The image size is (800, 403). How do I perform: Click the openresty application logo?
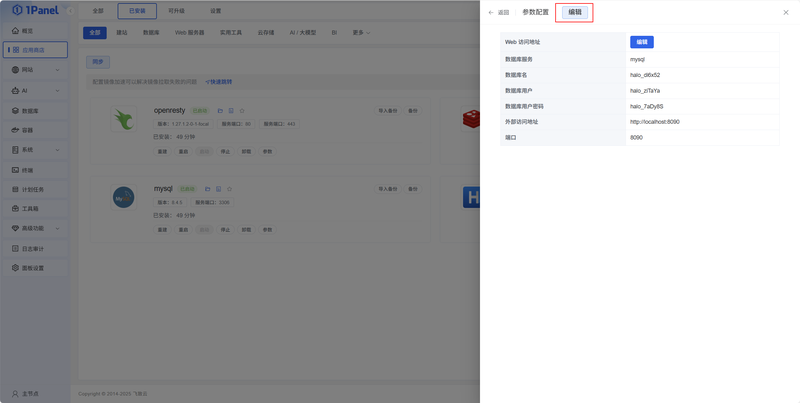[x=123, y=119]
